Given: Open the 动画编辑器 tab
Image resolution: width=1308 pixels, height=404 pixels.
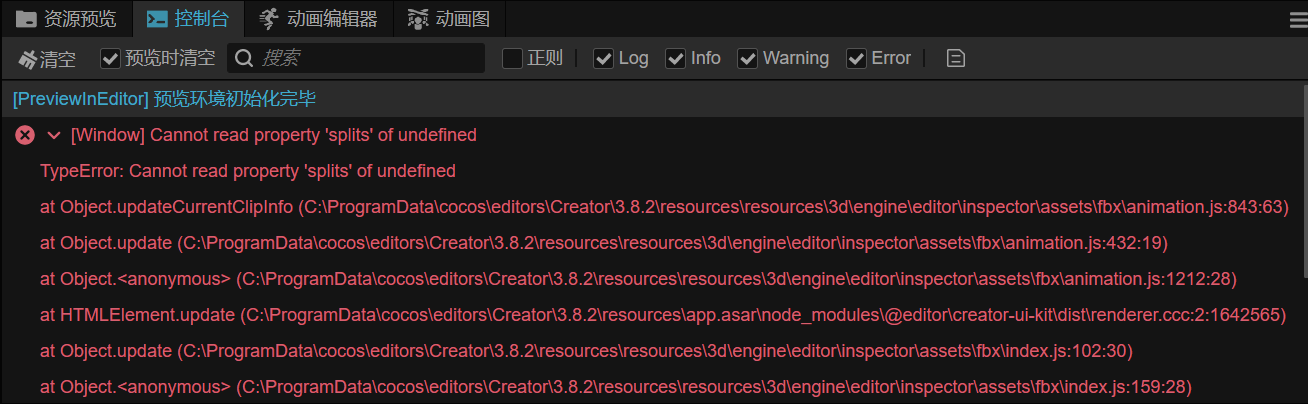Looking at the screenshot, I should pyautogui.click(x=318, y=18).
